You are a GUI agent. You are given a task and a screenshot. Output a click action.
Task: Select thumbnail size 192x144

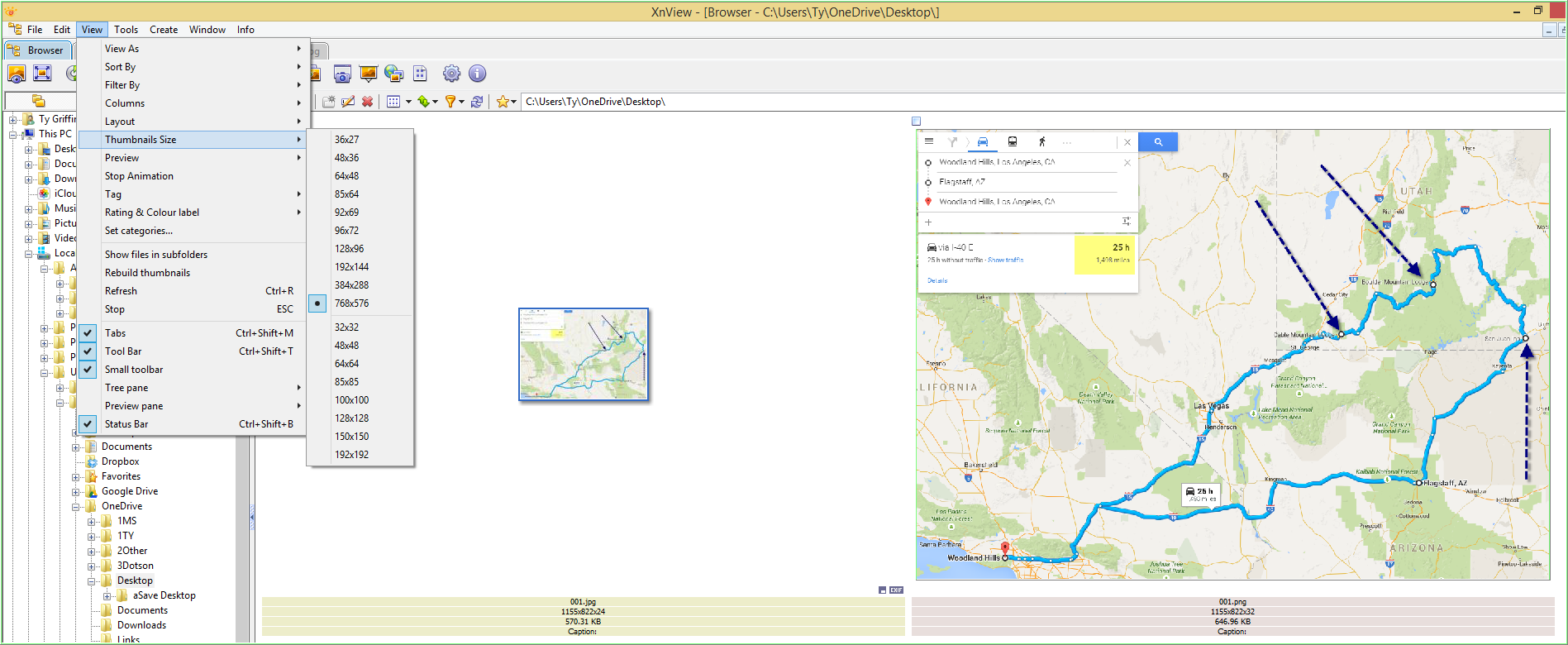click(x=351, y=267)
